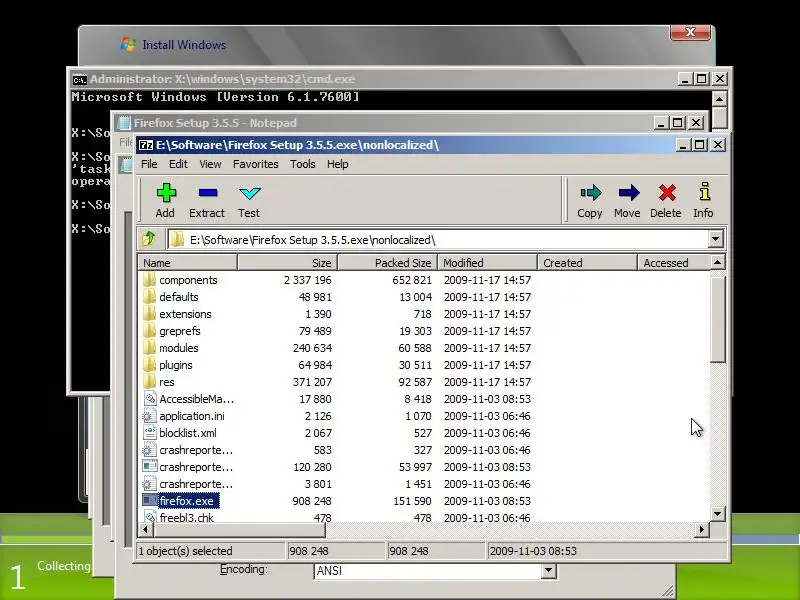The height and width of the screenshot is (600, 800).
Task: Open the File menu in 7-Zip
Action: point(149,164)
